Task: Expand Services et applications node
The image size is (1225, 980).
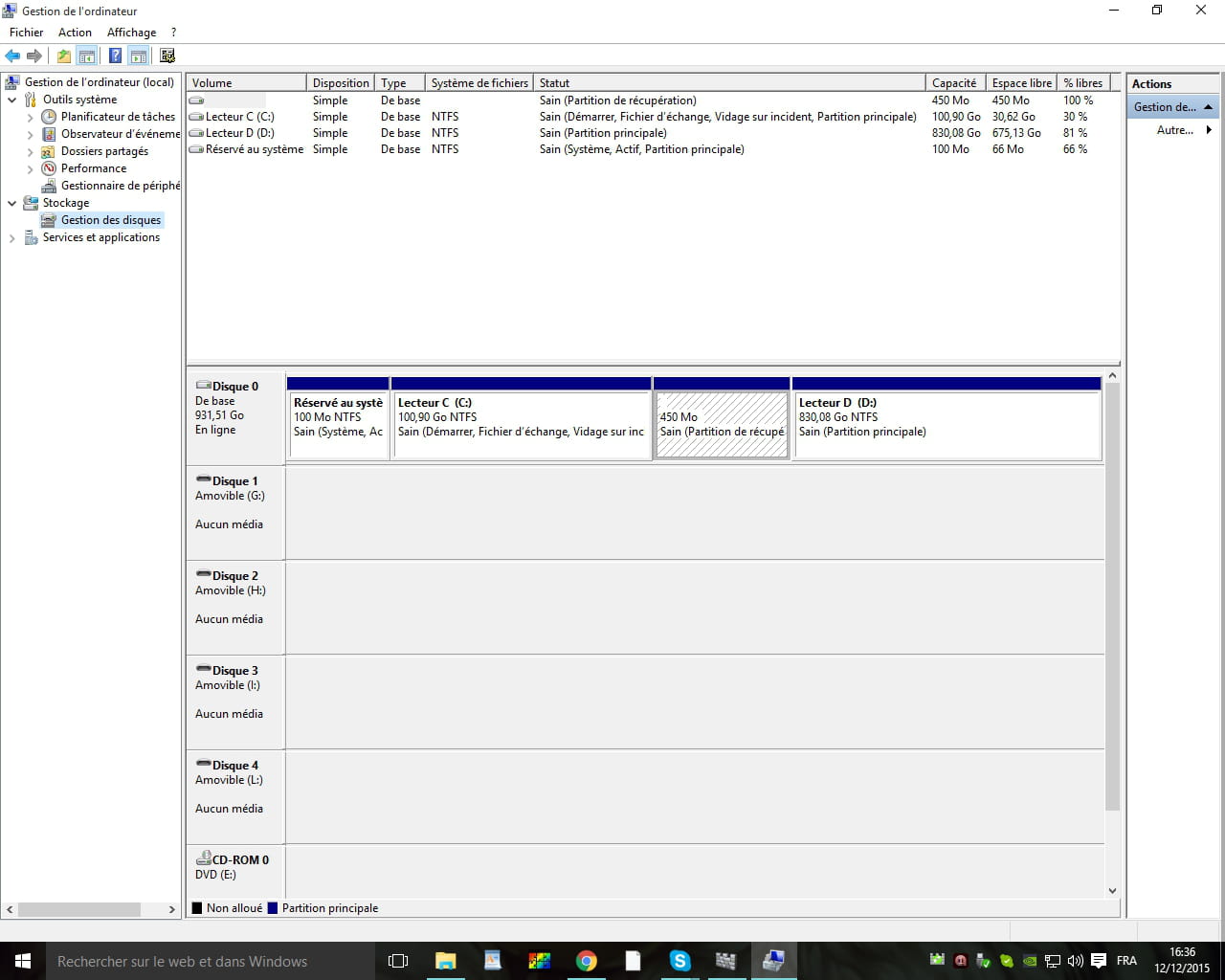Action: [12, 238]
